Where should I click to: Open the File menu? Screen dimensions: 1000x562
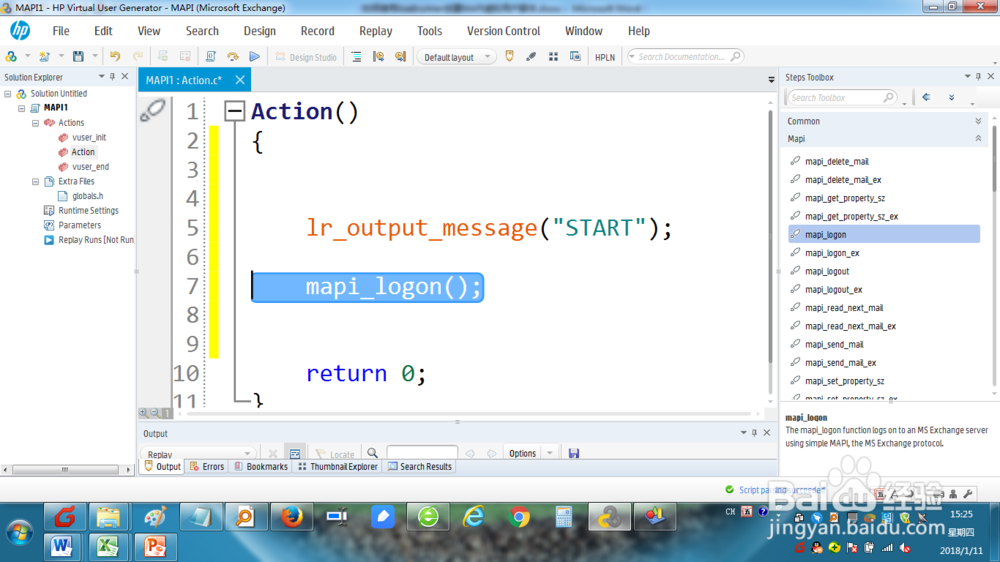point(61,31)
